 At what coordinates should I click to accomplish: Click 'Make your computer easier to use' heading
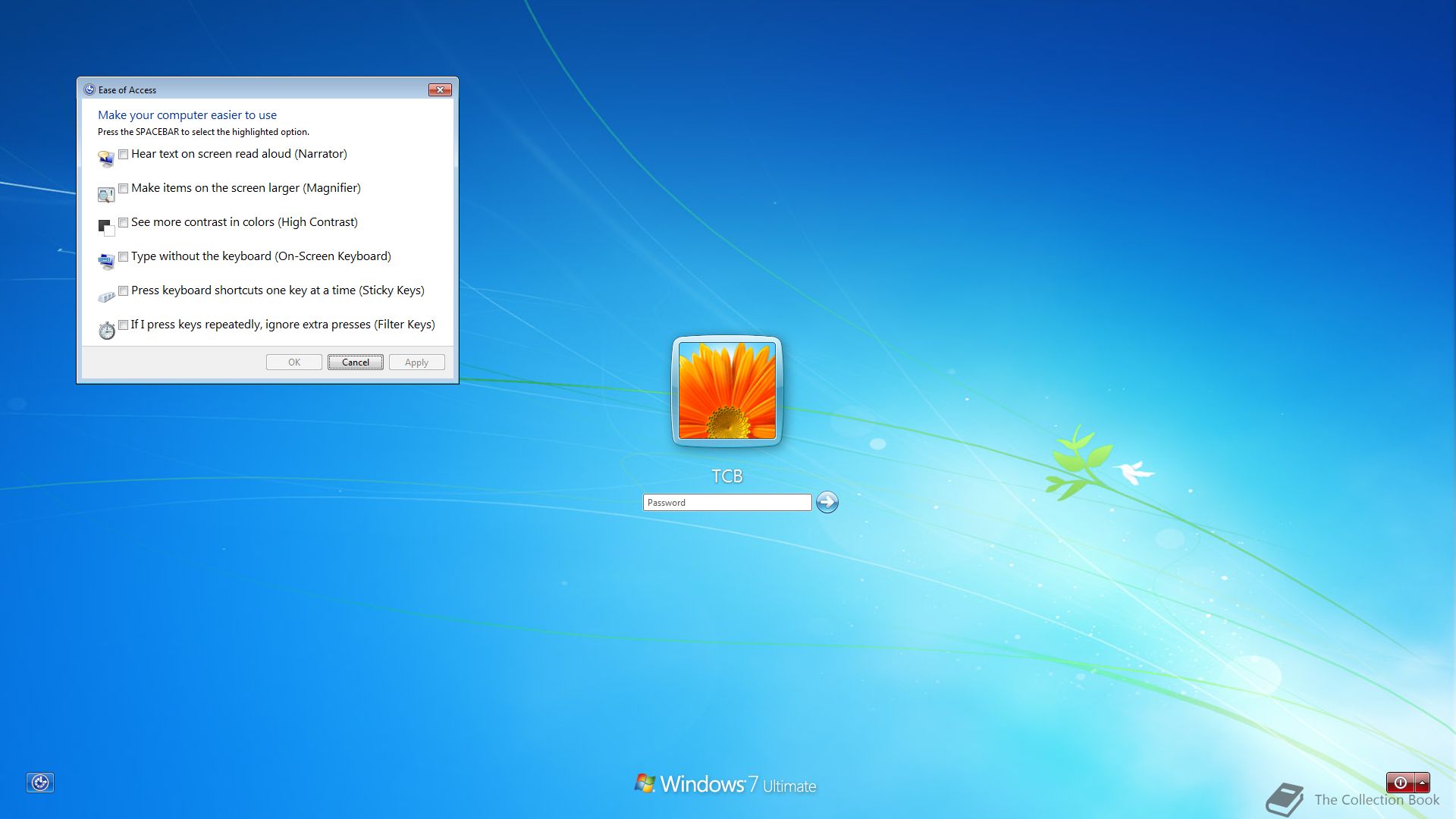pyautogui.click(x=187, y=115)
